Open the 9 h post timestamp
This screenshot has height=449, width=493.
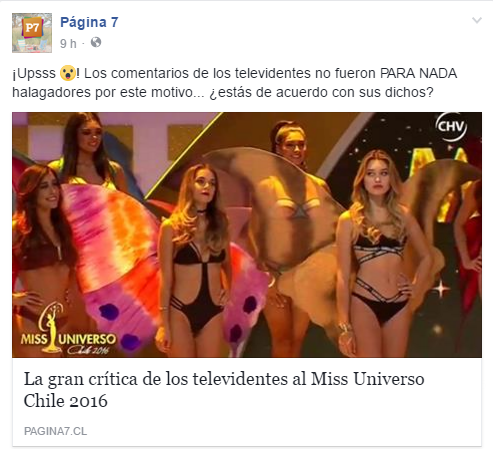point(68,43)
